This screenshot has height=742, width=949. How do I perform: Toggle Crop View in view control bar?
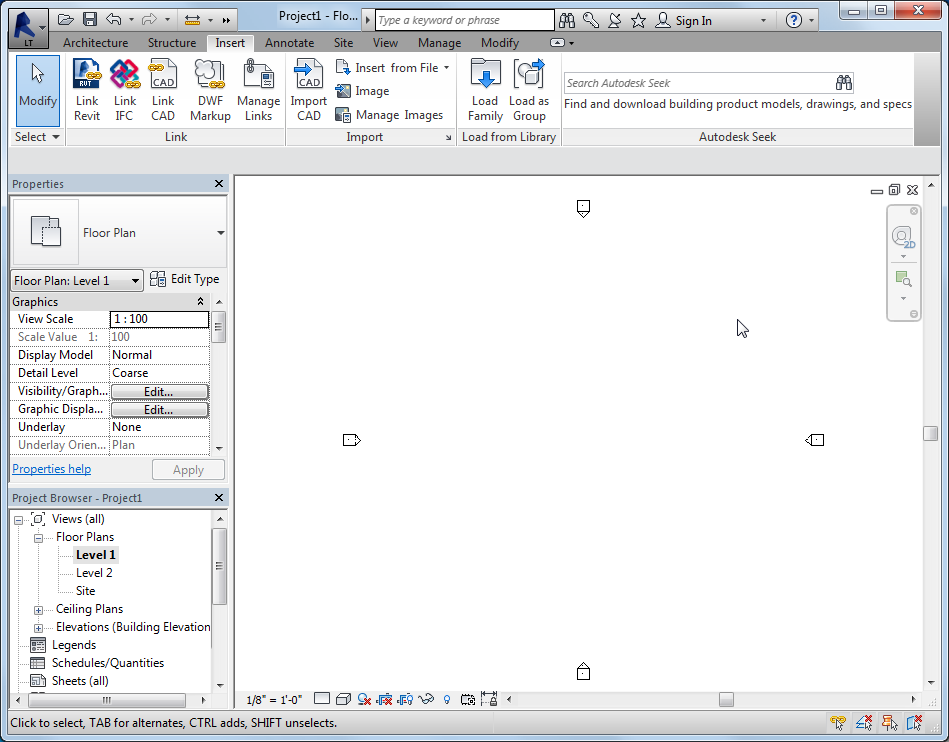pos(384,700)
